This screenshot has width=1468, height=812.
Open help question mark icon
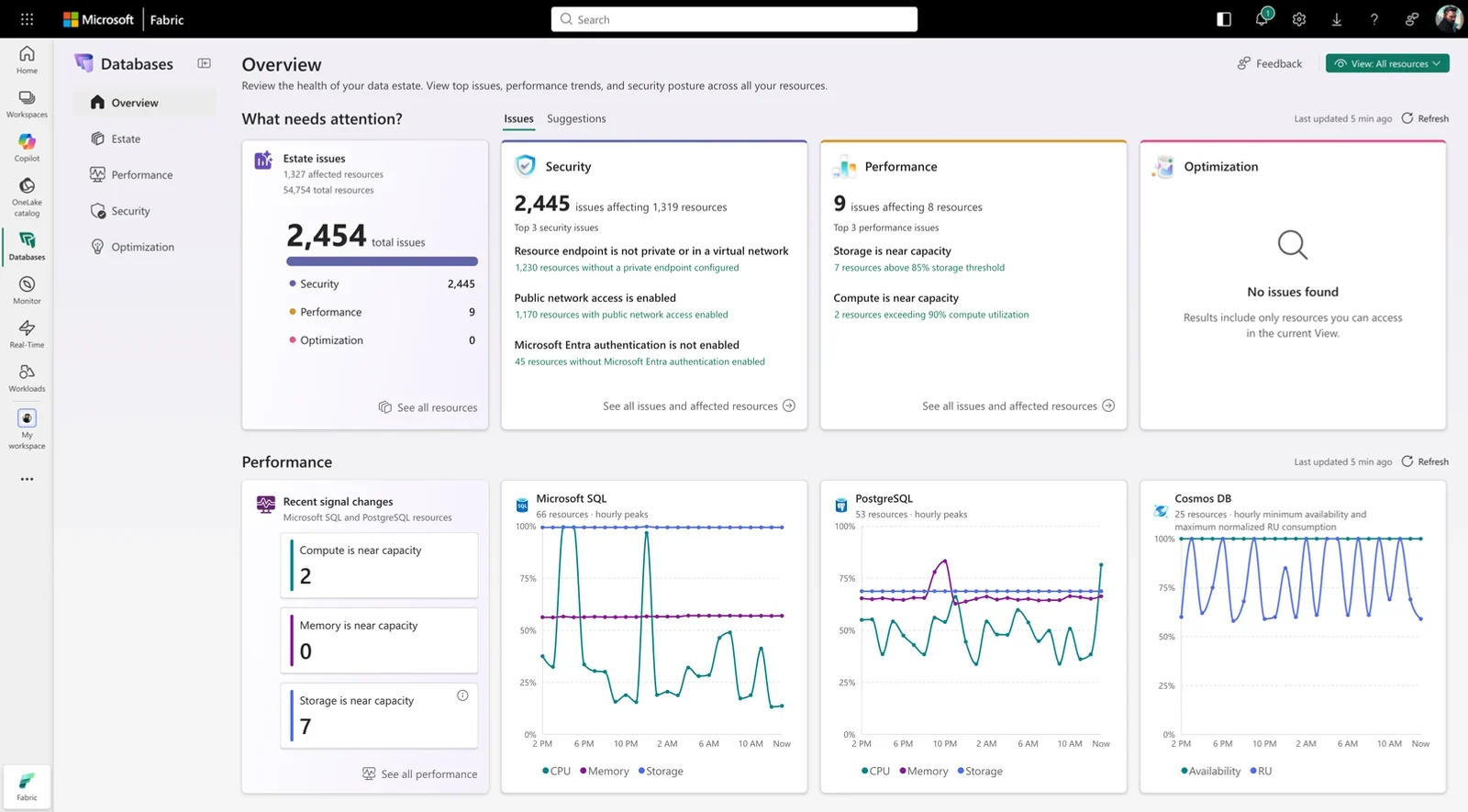[1373, 19]
